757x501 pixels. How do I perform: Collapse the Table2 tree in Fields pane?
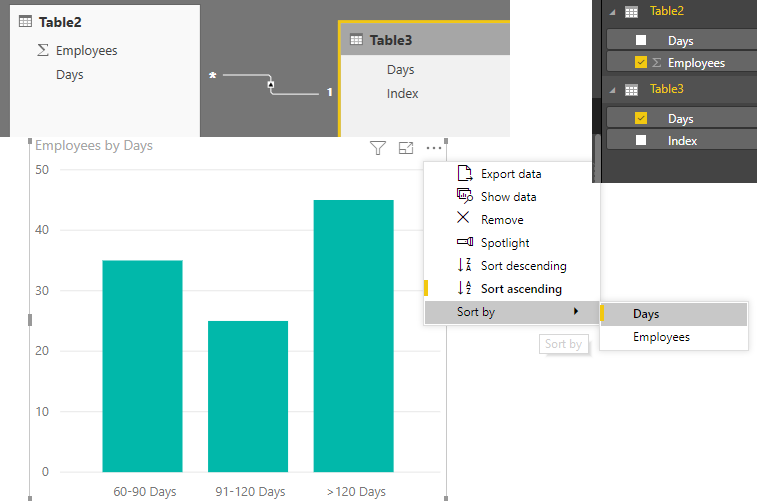[613, 13]
